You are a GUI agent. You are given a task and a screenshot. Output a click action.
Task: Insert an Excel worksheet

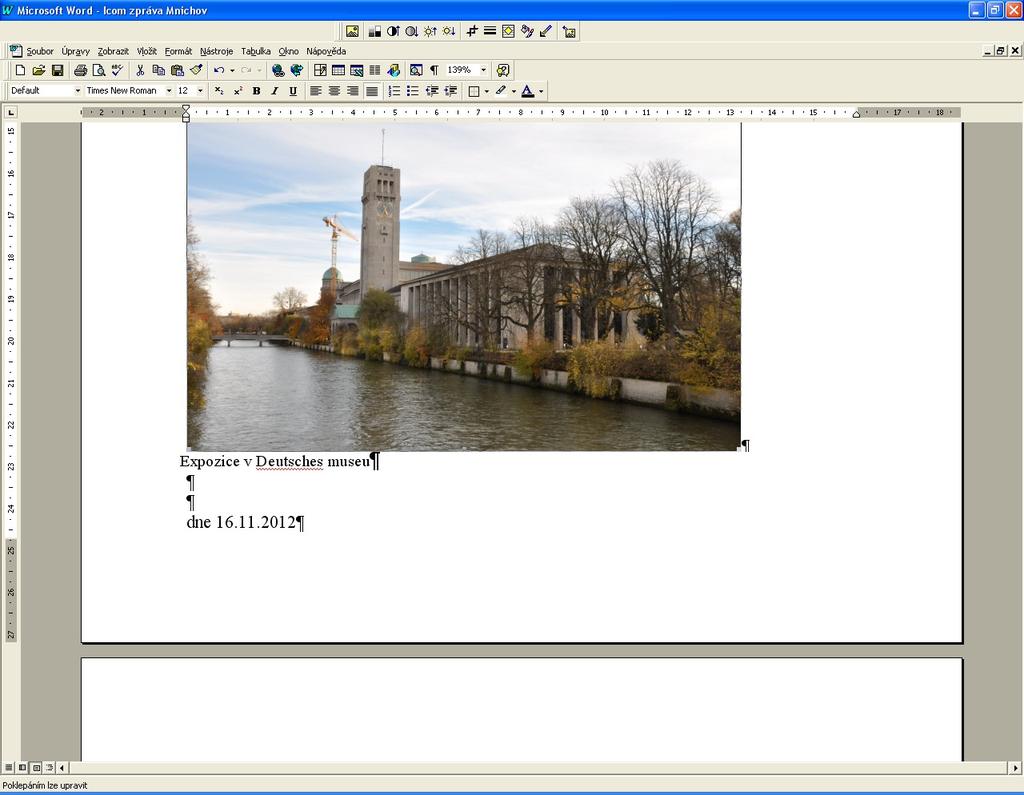pos(357,70)
